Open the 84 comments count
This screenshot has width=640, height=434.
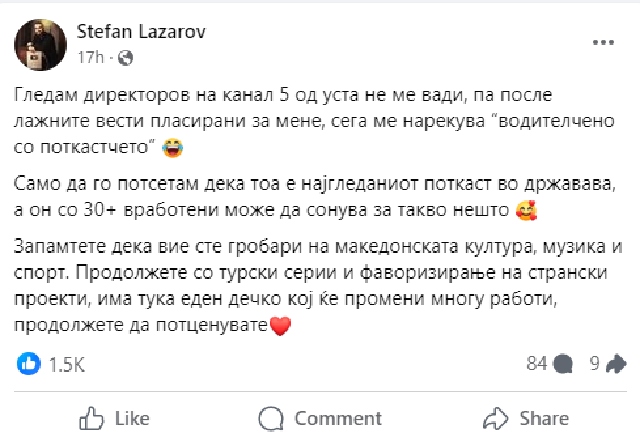[x=536, y=364]
